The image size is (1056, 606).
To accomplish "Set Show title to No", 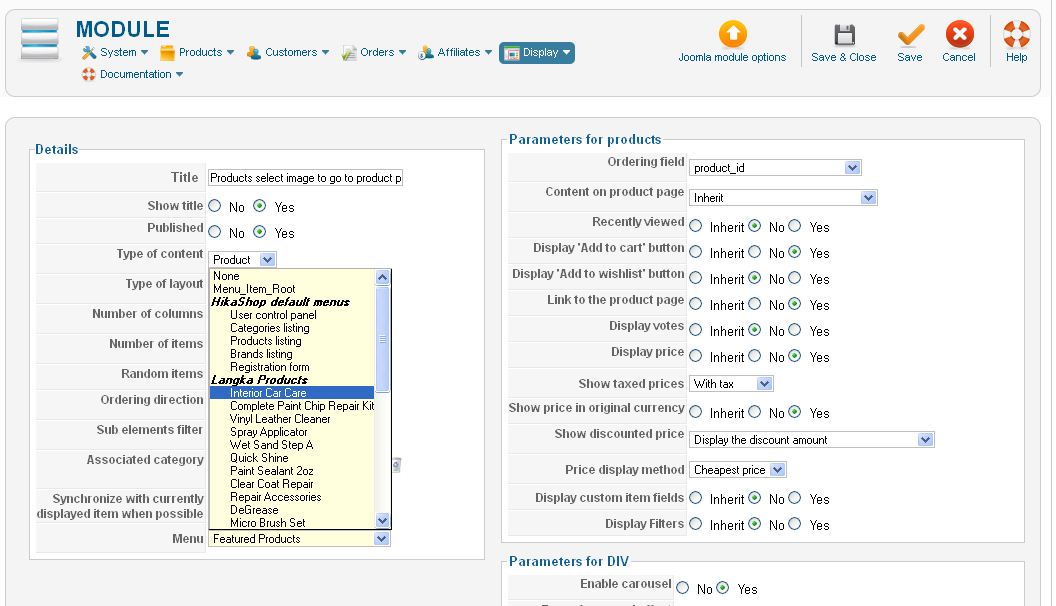I will tap(215, 206).
